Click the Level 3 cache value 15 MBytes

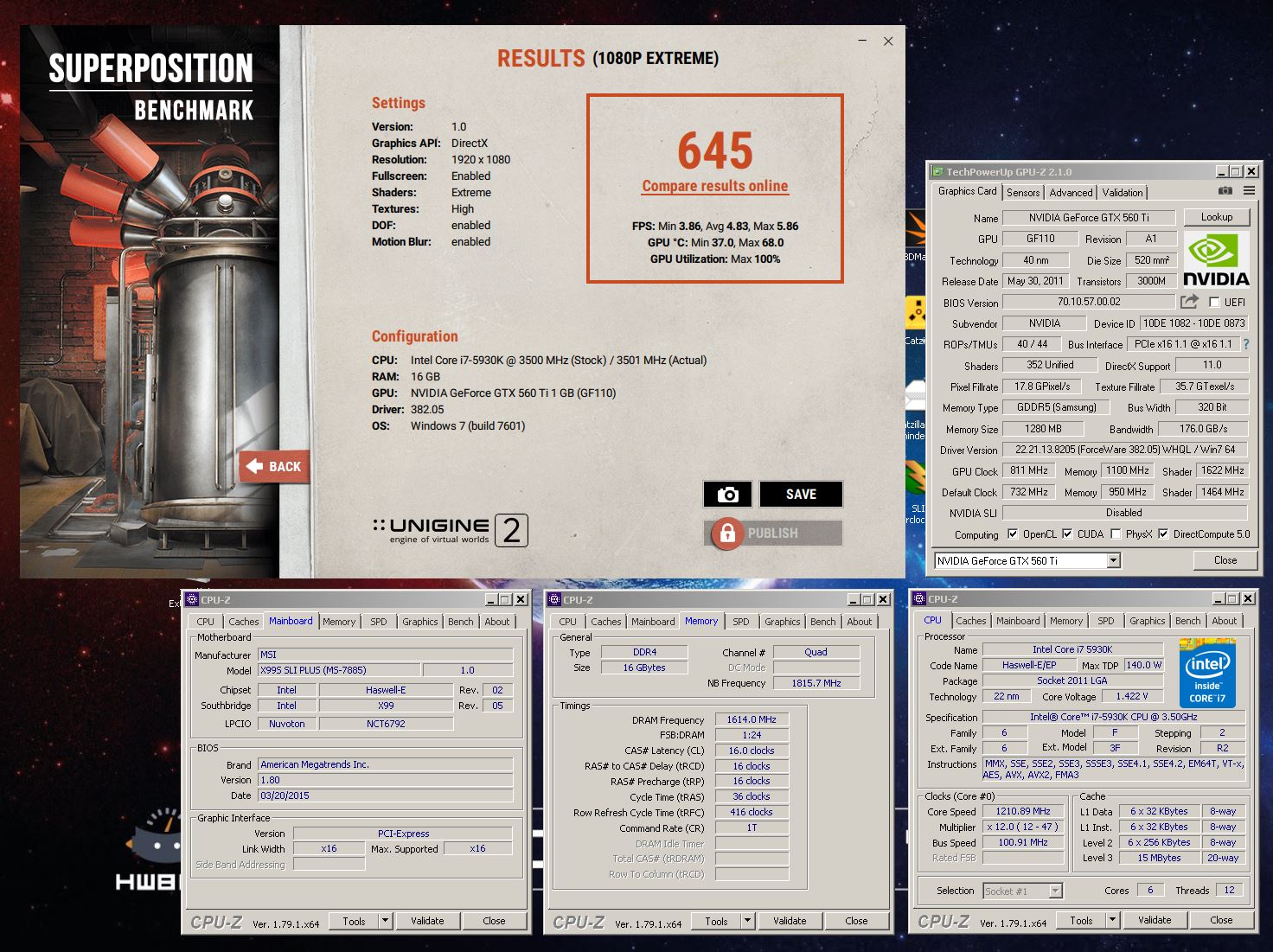1159,858
